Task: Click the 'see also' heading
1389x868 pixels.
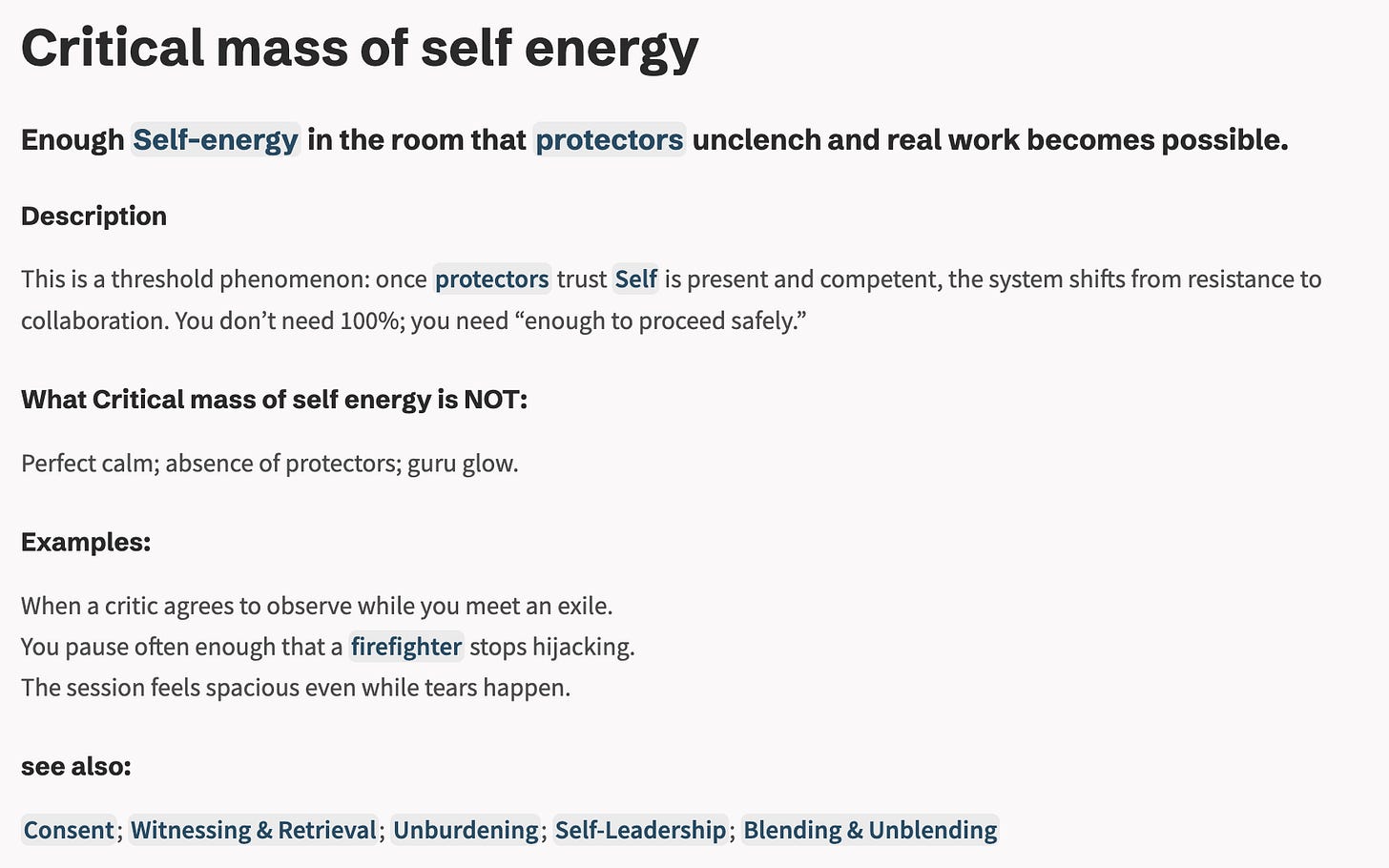Action: [75, 766]
